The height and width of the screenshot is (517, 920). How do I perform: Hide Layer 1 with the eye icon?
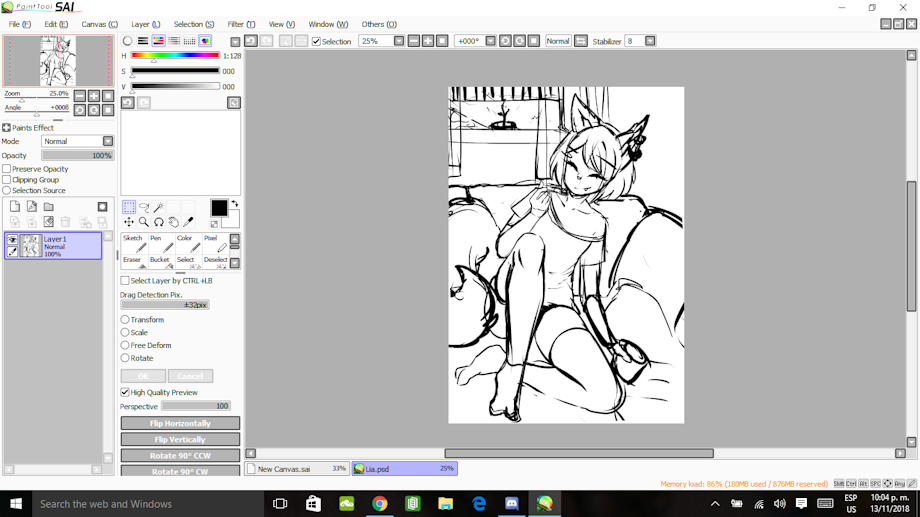pos(12,240)
